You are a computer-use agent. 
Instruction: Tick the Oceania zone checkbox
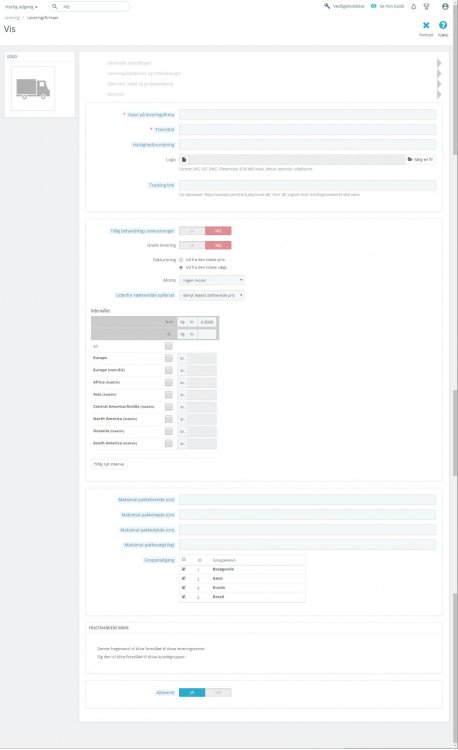click(169, 431)
